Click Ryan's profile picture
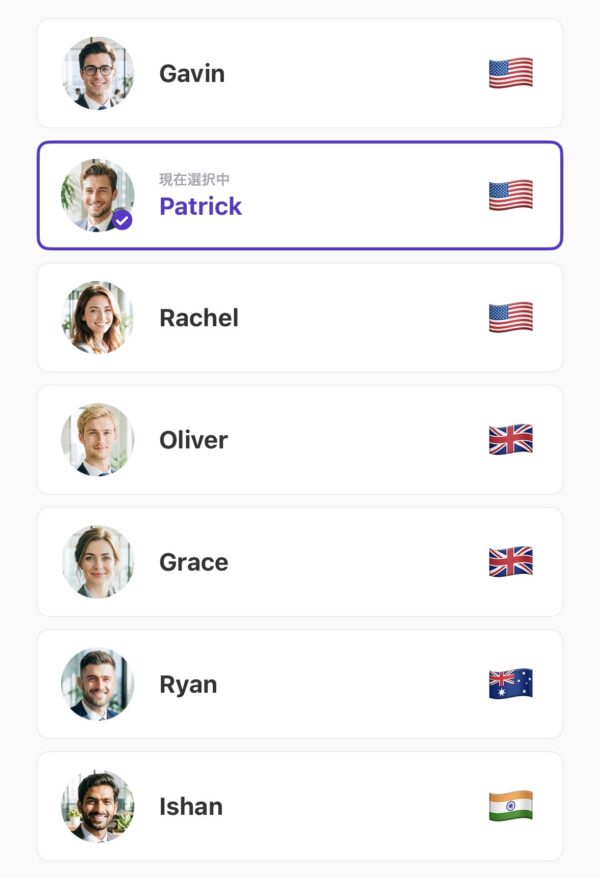 97,684
